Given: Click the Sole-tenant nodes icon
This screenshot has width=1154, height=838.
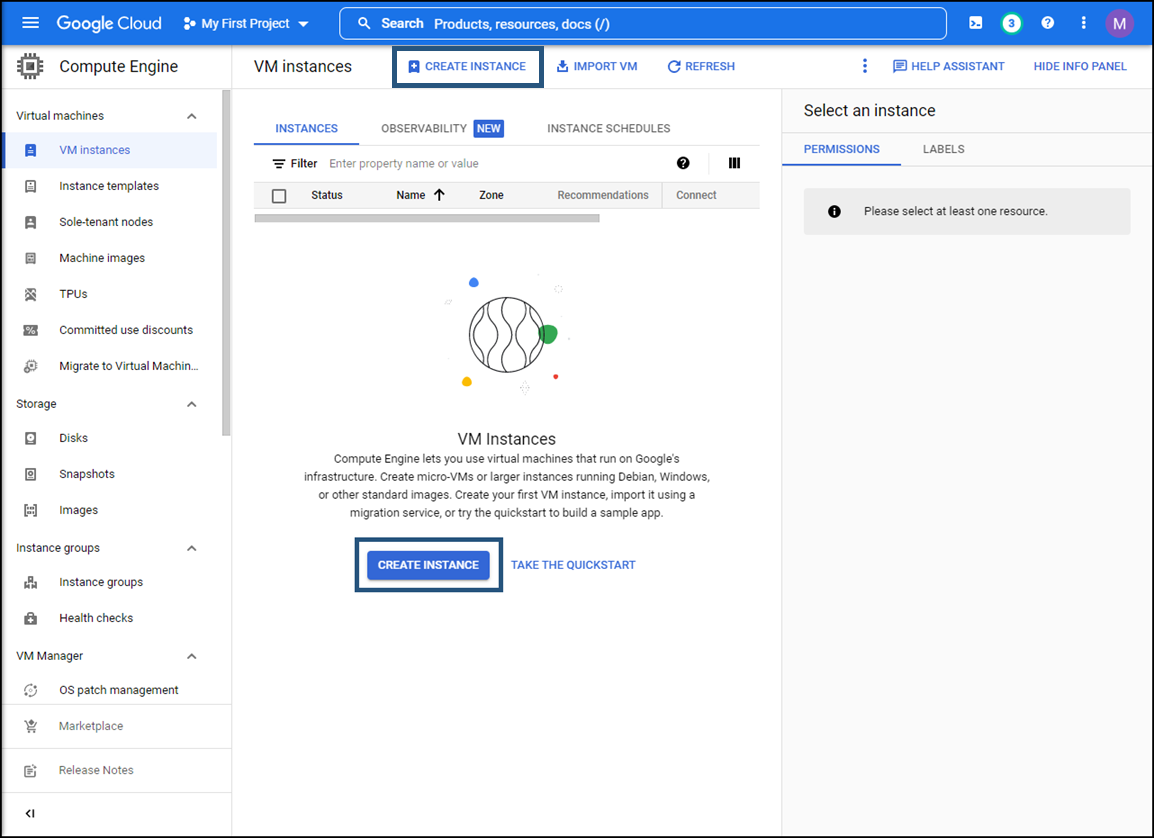Looking at the screenshot, I should click(30, 222).
